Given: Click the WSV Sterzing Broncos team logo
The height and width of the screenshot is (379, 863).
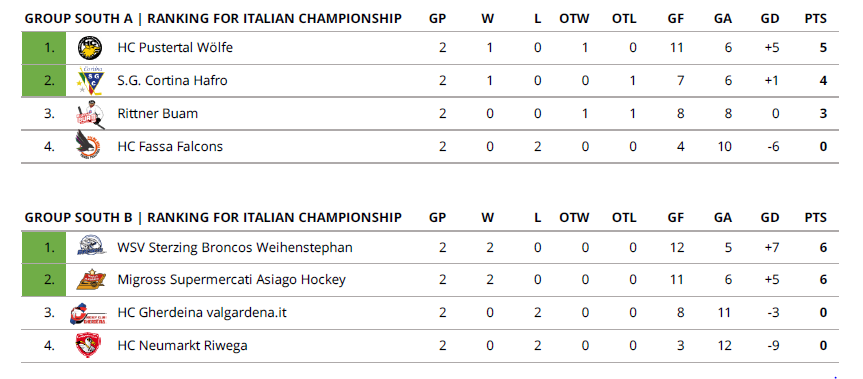Looking at the screenshot, I should (89, 247).
